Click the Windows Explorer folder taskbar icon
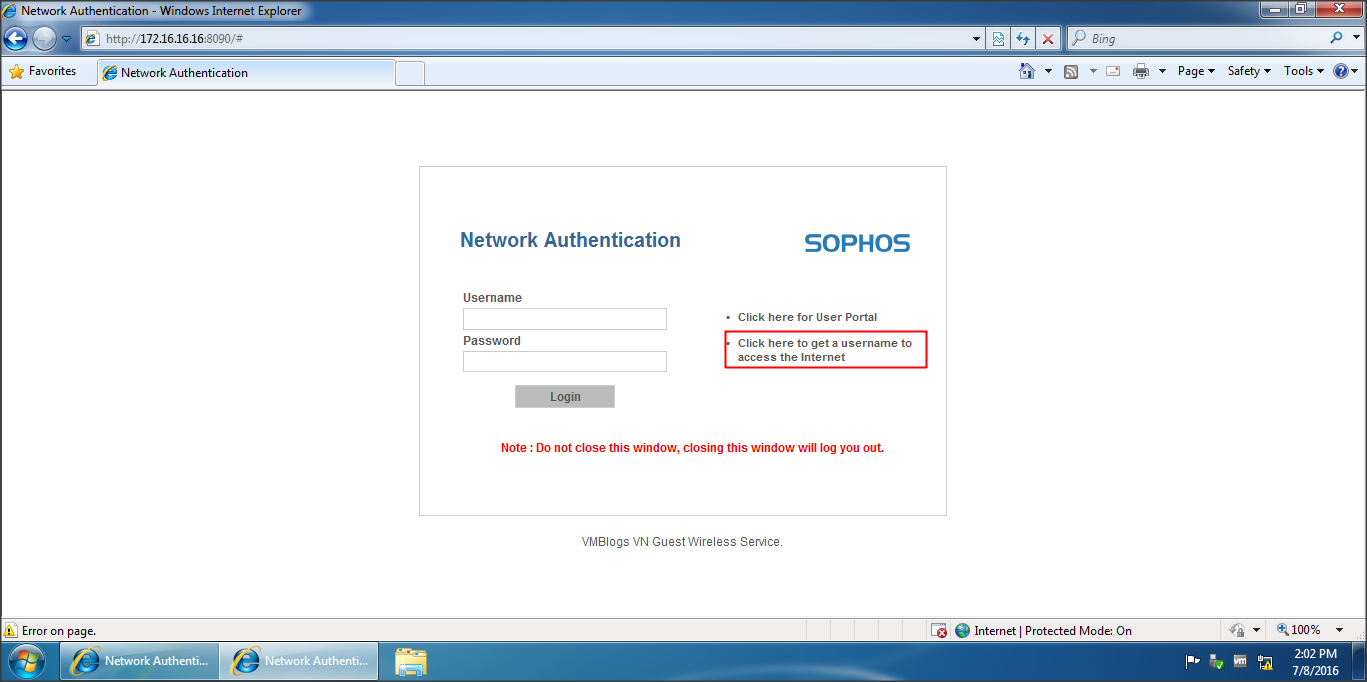1367x682 pixels. 410,661
